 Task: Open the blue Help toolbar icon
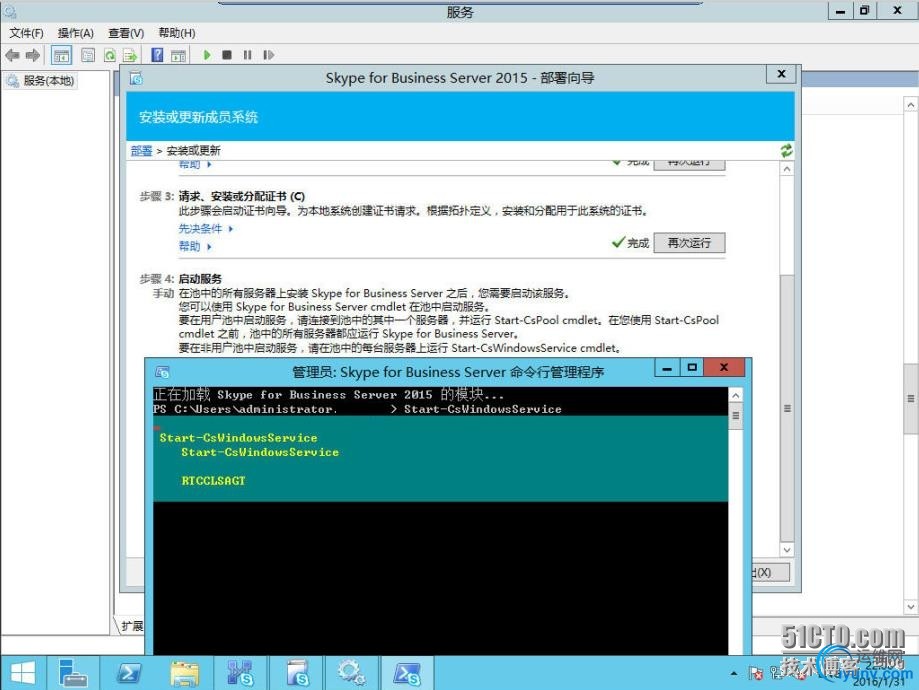tap(157, 55)
